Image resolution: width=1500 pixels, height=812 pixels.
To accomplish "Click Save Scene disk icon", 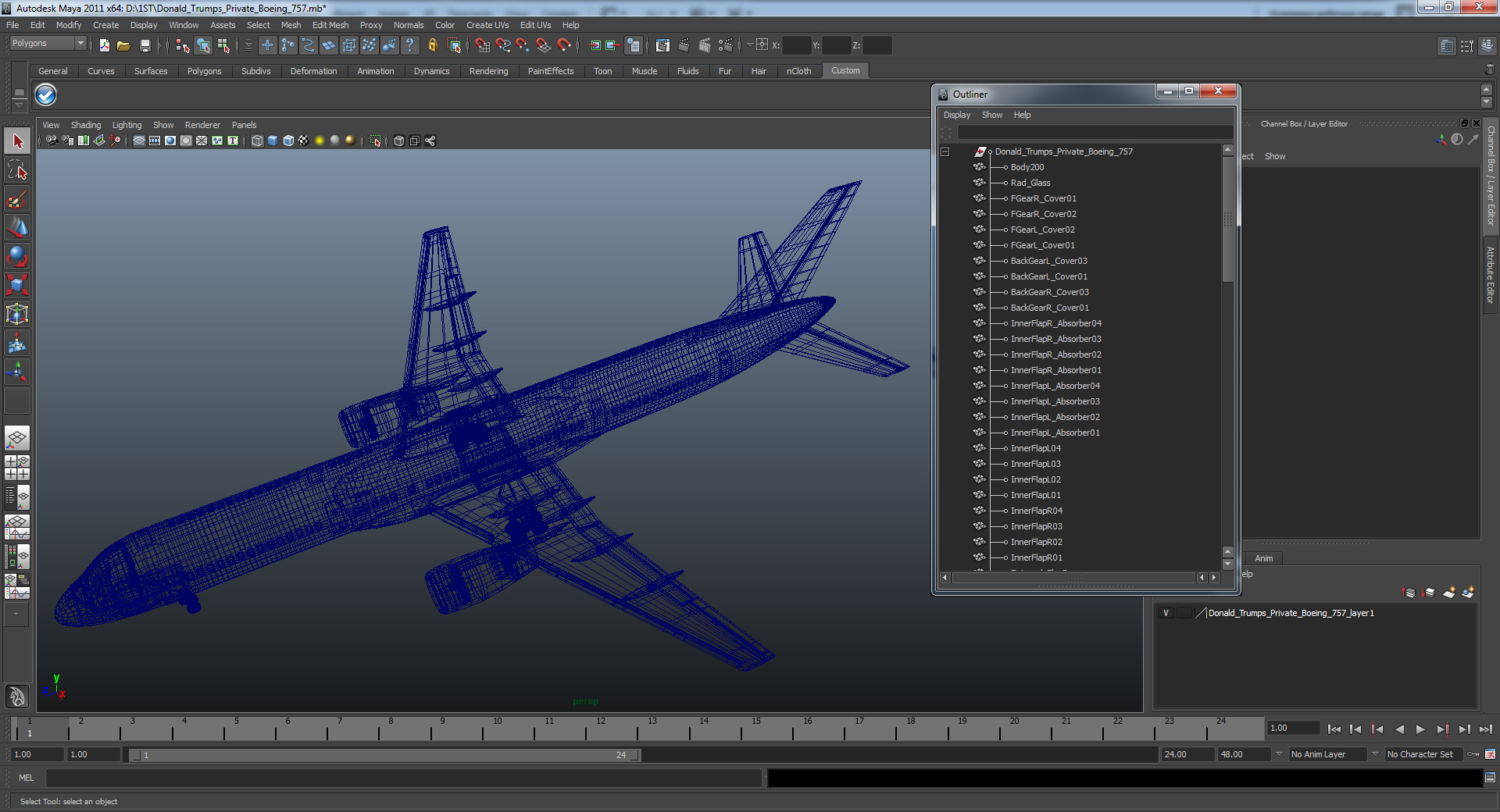I will coord(145,45).
